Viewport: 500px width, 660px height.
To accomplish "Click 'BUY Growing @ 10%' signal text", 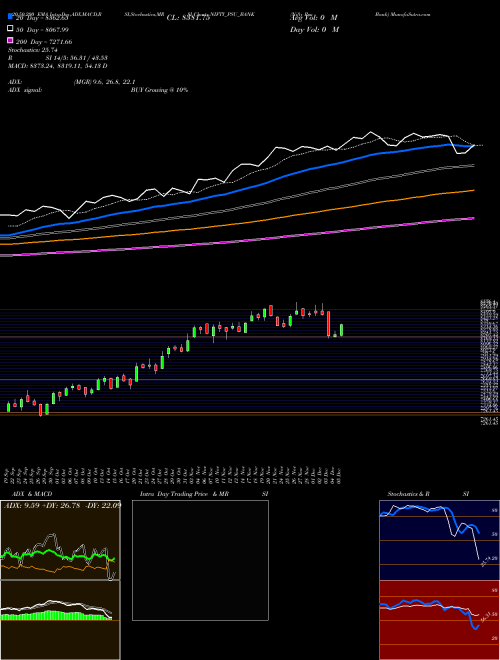I will [159, 90].
